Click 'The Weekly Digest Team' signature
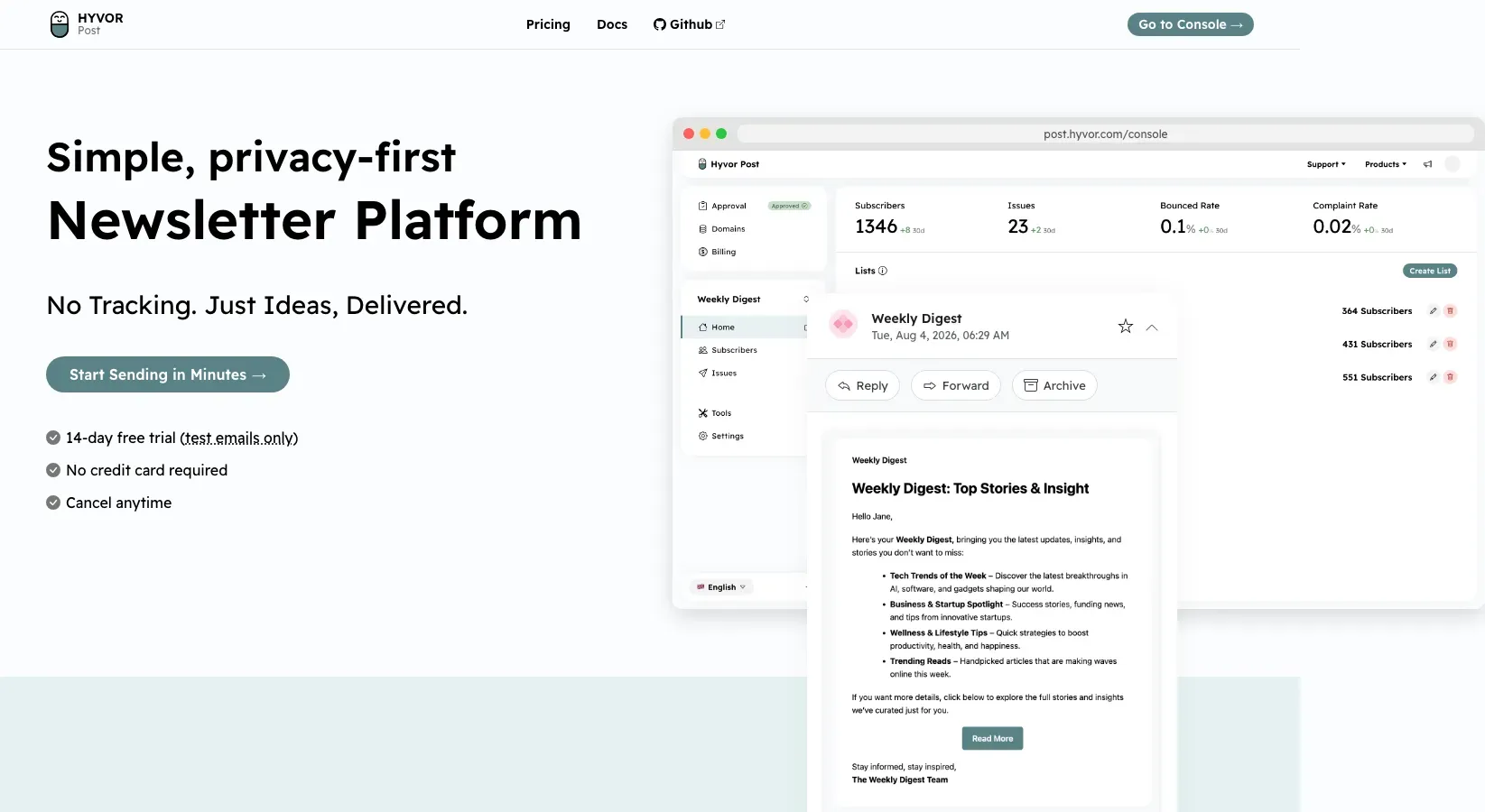This screenshot has height=812, width=1485. click(900, 780)
